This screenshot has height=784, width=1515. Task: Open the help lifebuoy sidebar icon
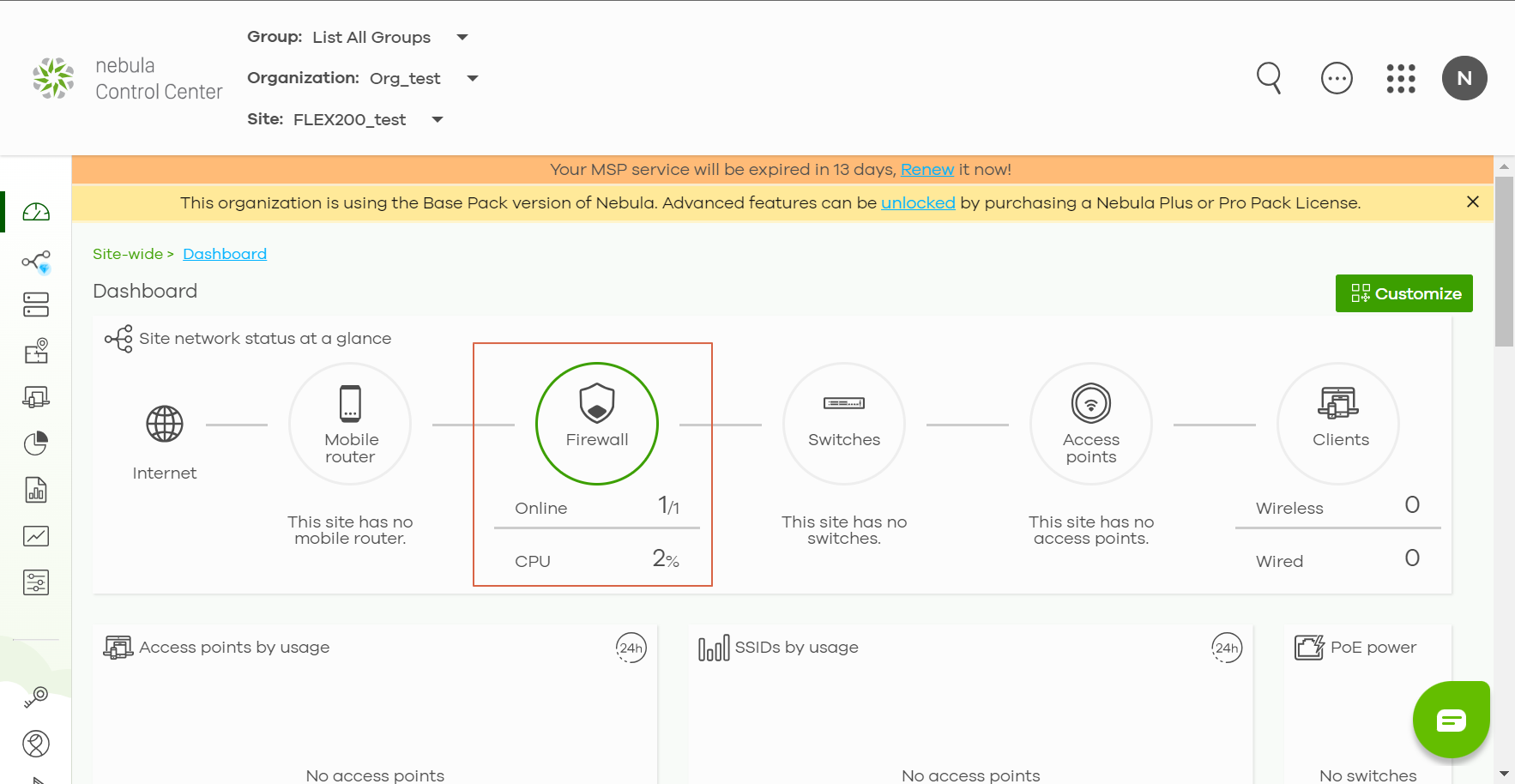(x=36, y=744)
